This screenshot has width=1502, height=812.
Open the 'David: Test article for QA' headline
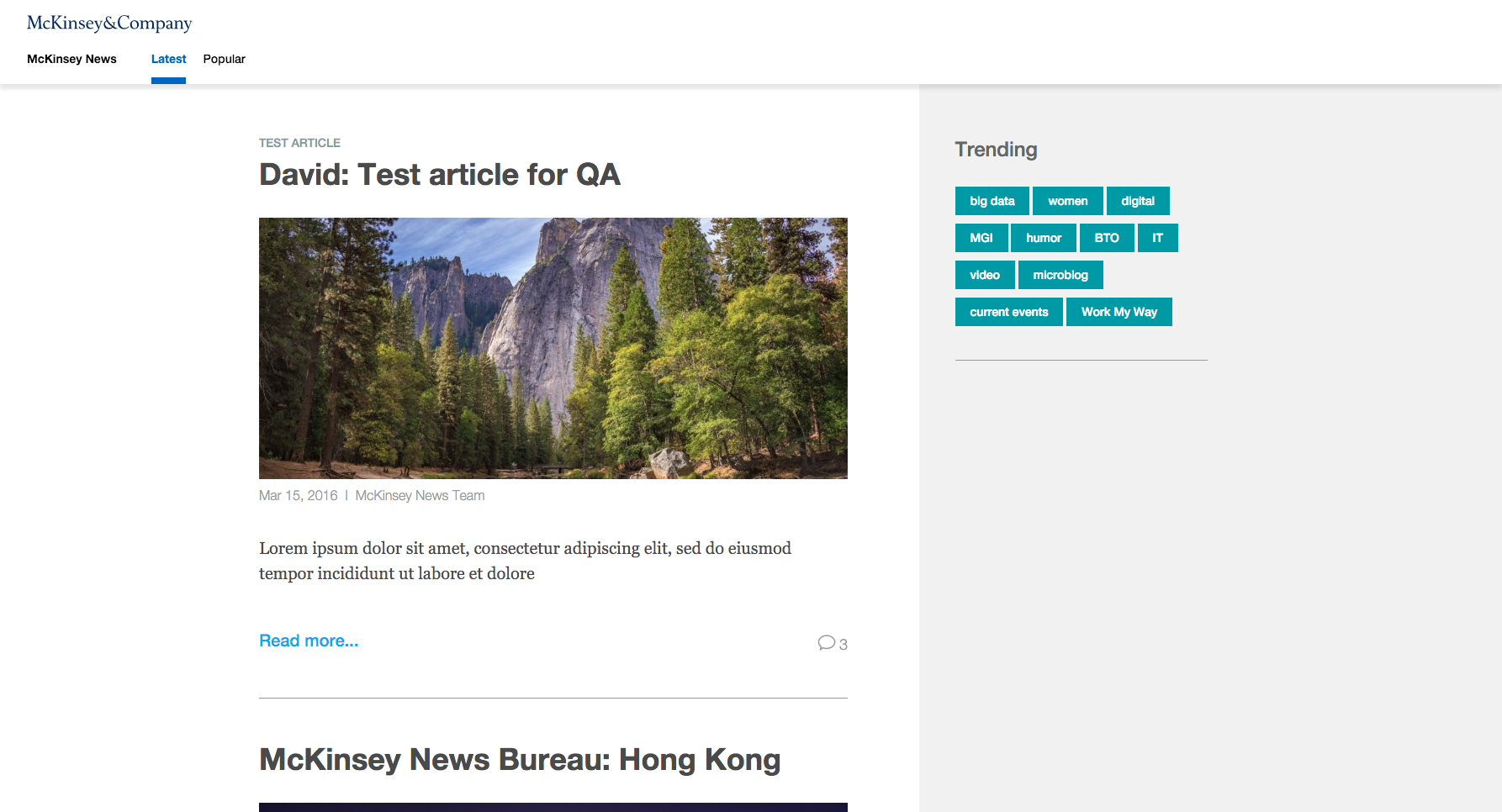(x=440, y=175)
